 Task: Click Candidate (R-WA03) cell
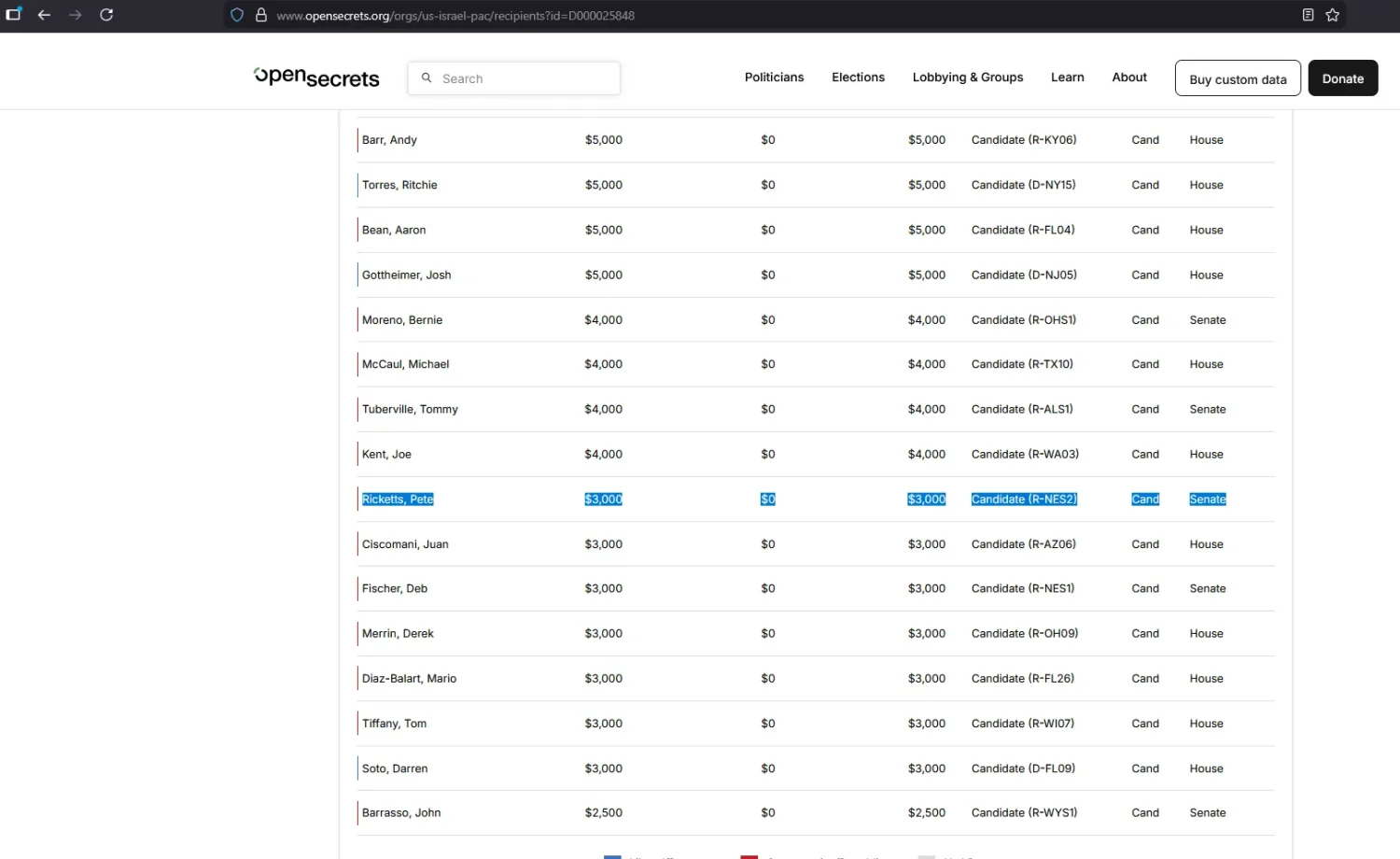tap(1025, 454)
